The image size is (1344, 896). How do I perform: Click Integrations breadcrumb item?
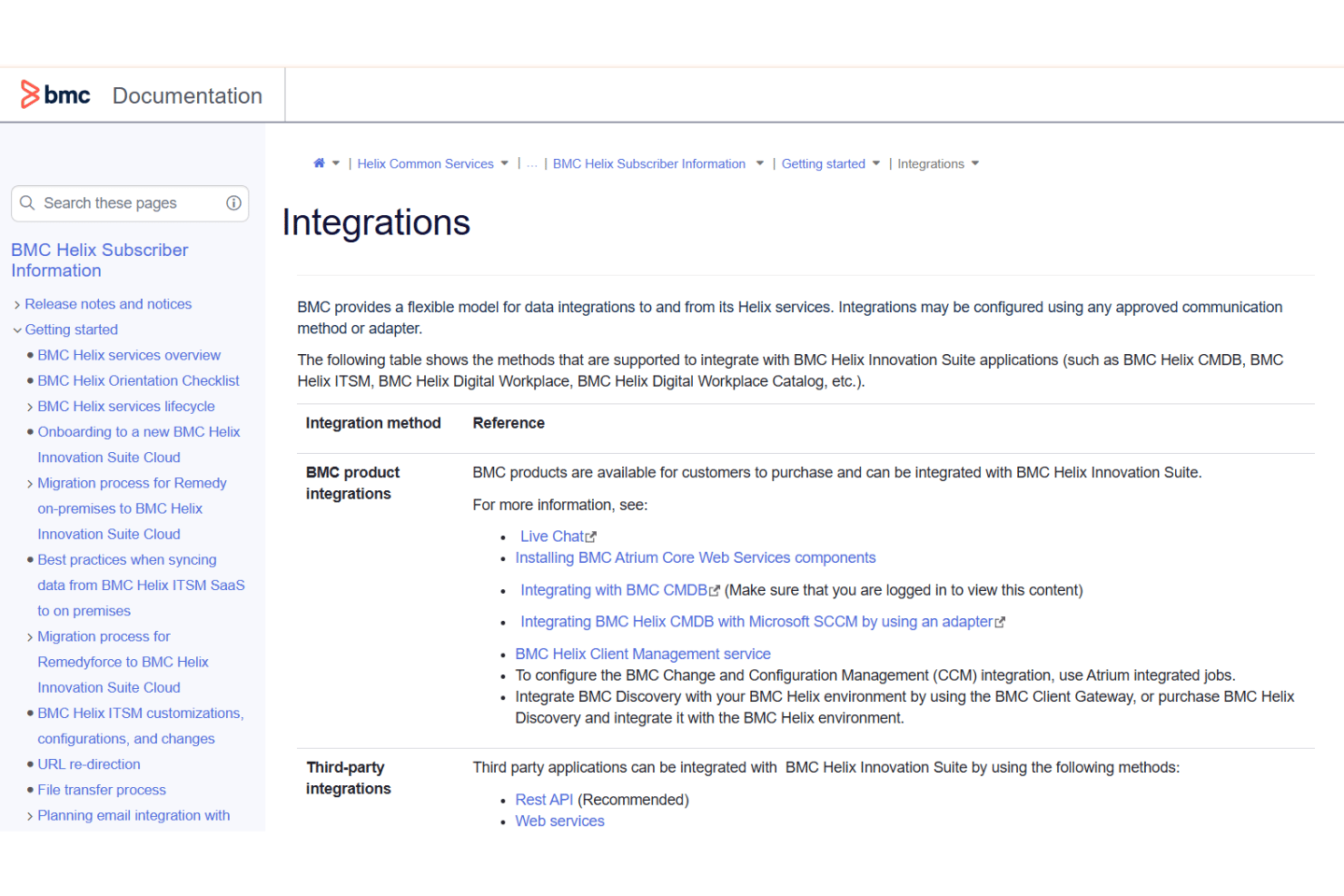[x=931, y=163]
